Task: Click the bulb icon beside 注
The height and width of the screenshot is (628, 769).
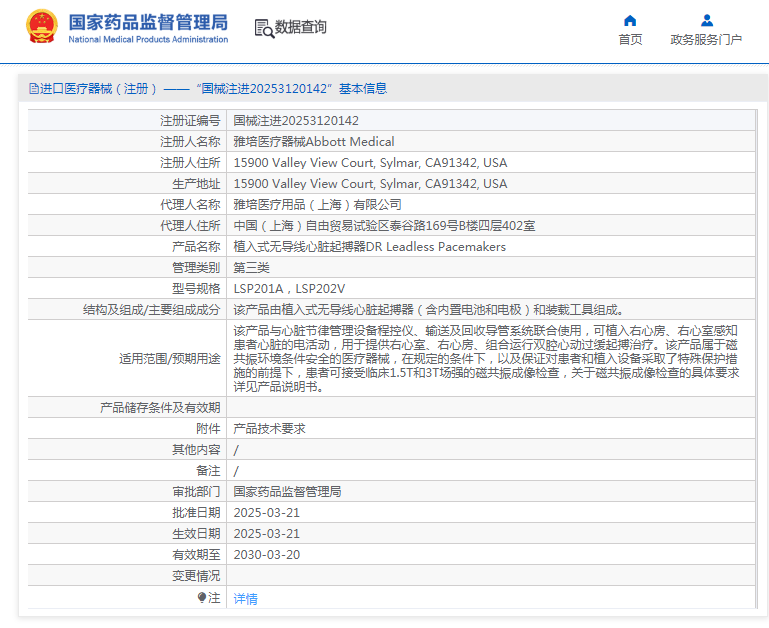Action: tap(202, 597)
